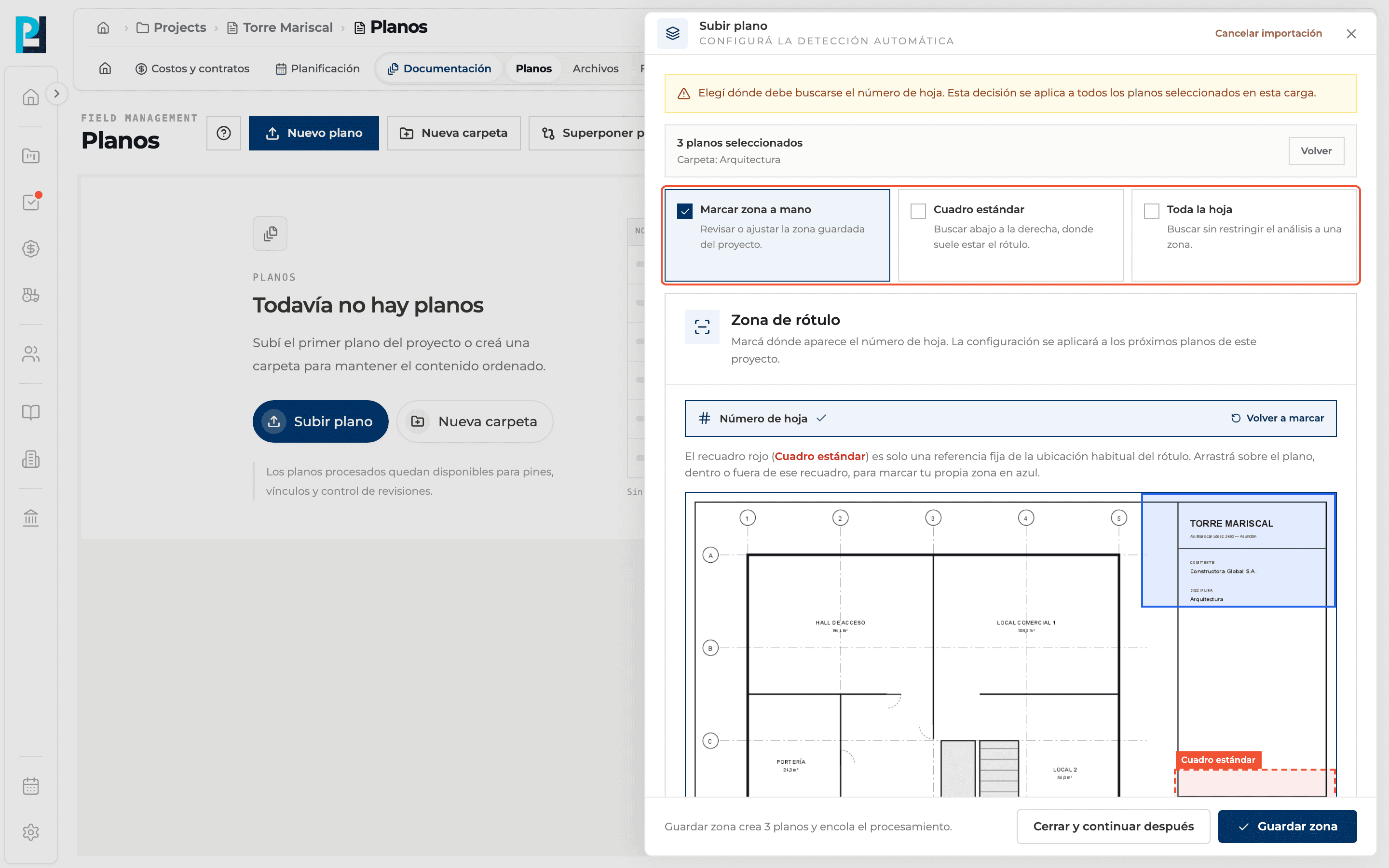Click the Nueva carpeta toolbar button

[x=453, y=133]
